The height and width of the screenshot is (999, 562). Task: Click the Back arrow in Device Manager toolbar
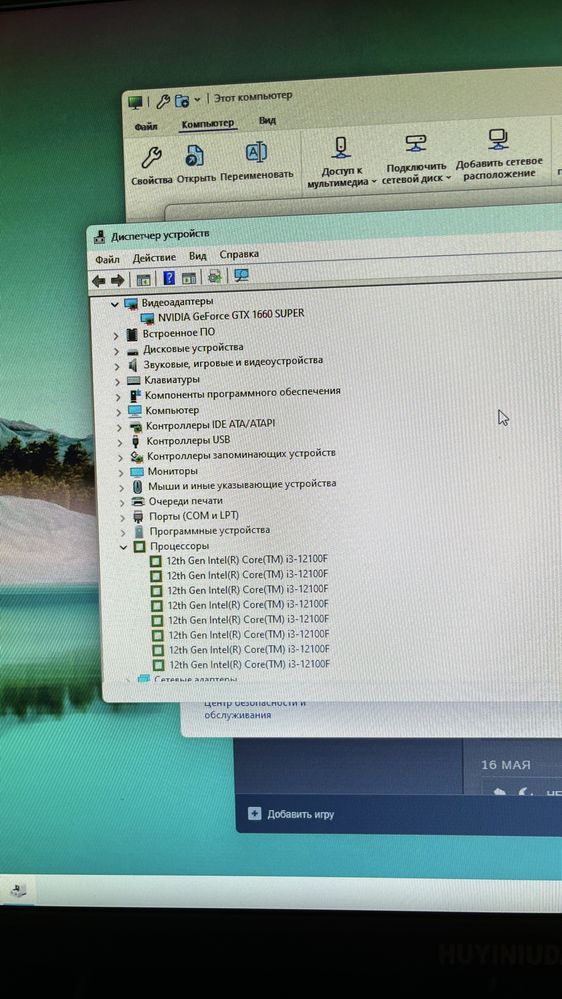[x=99, y=280]
